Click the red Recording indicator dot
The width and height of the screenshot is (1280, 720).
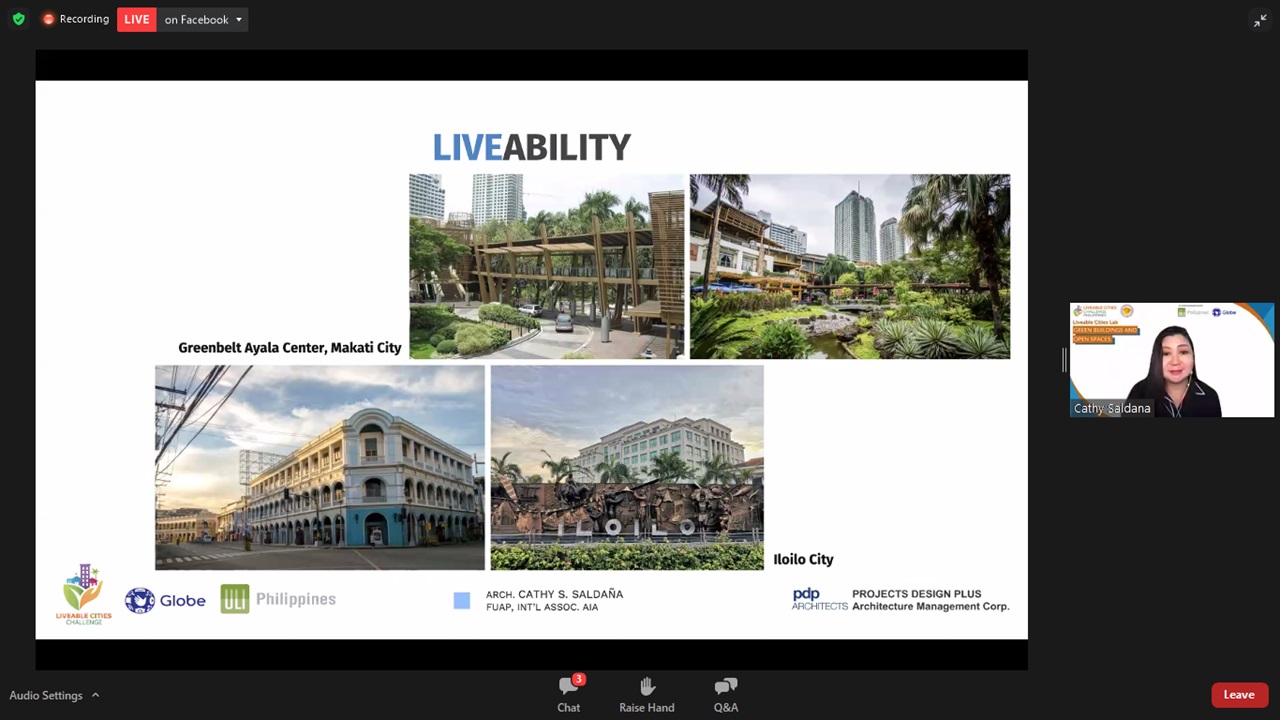tap(48, 19)
